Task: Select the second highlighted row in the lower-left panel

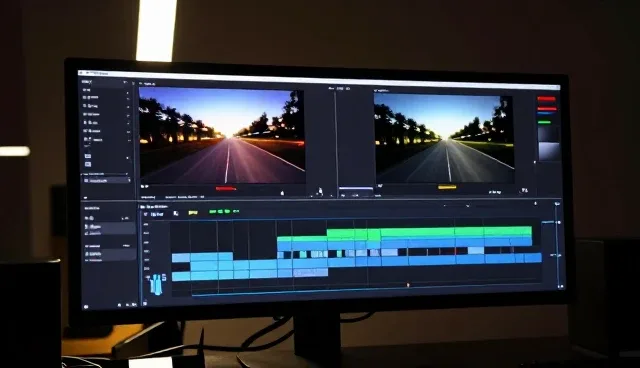Action: click(x=109, y=254)
